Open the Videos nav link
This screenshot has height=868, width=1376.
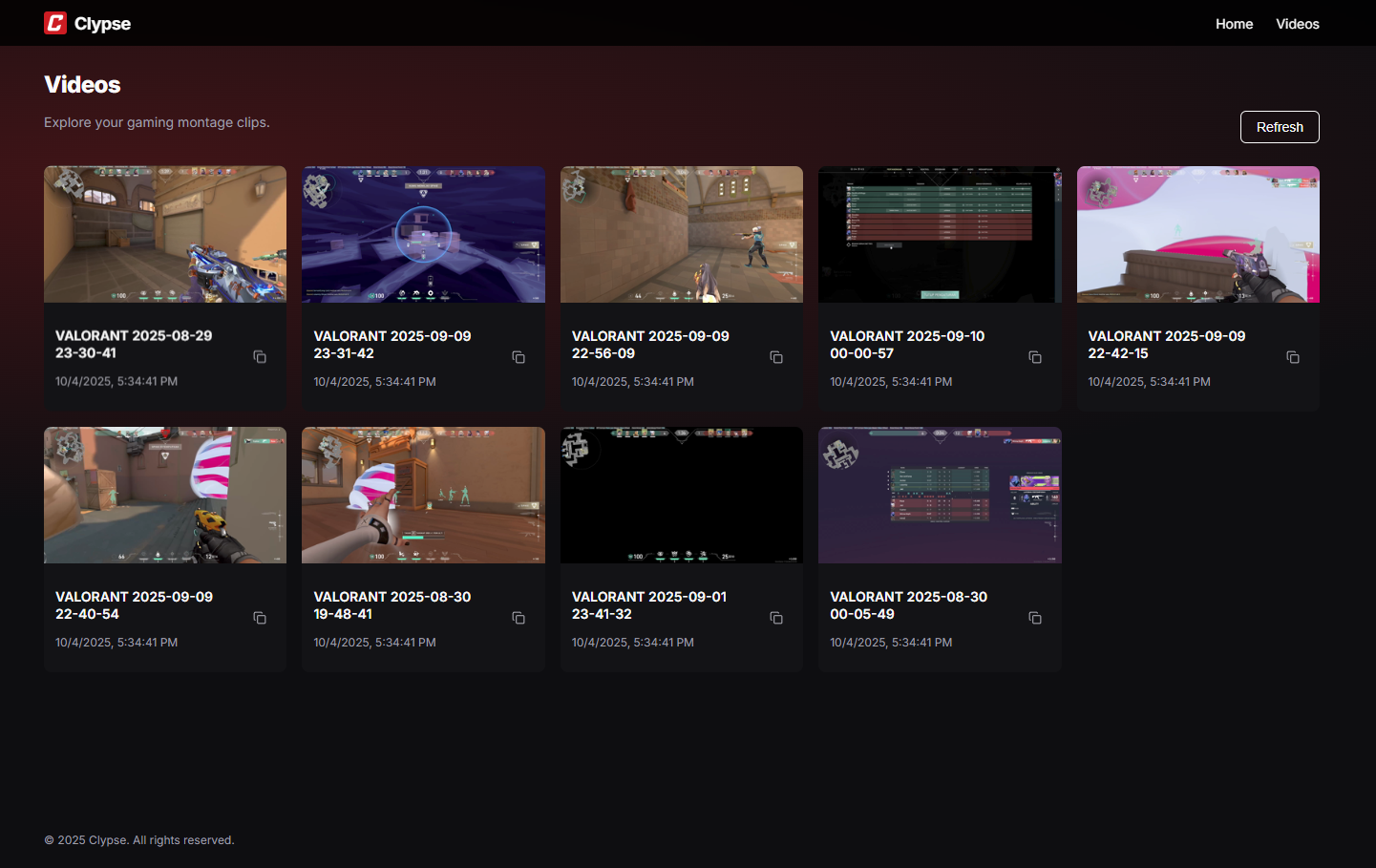click(1298, 24)
